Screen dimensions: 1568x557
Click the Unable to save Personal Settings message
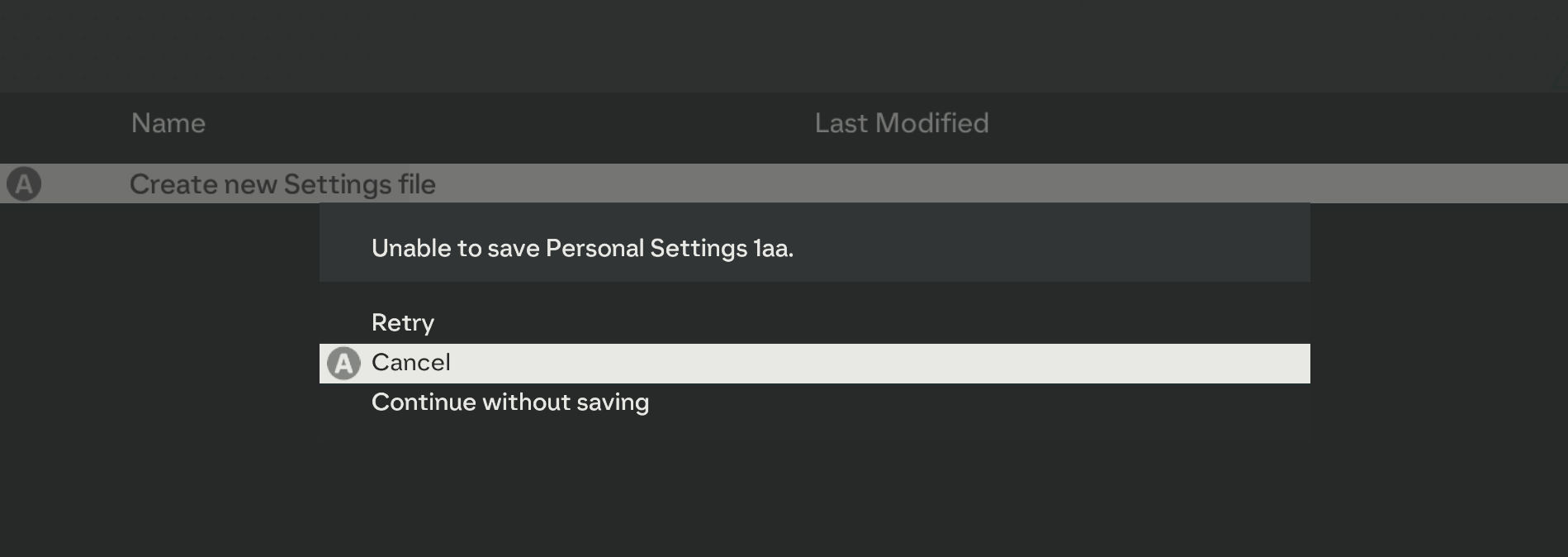point(582,248)
